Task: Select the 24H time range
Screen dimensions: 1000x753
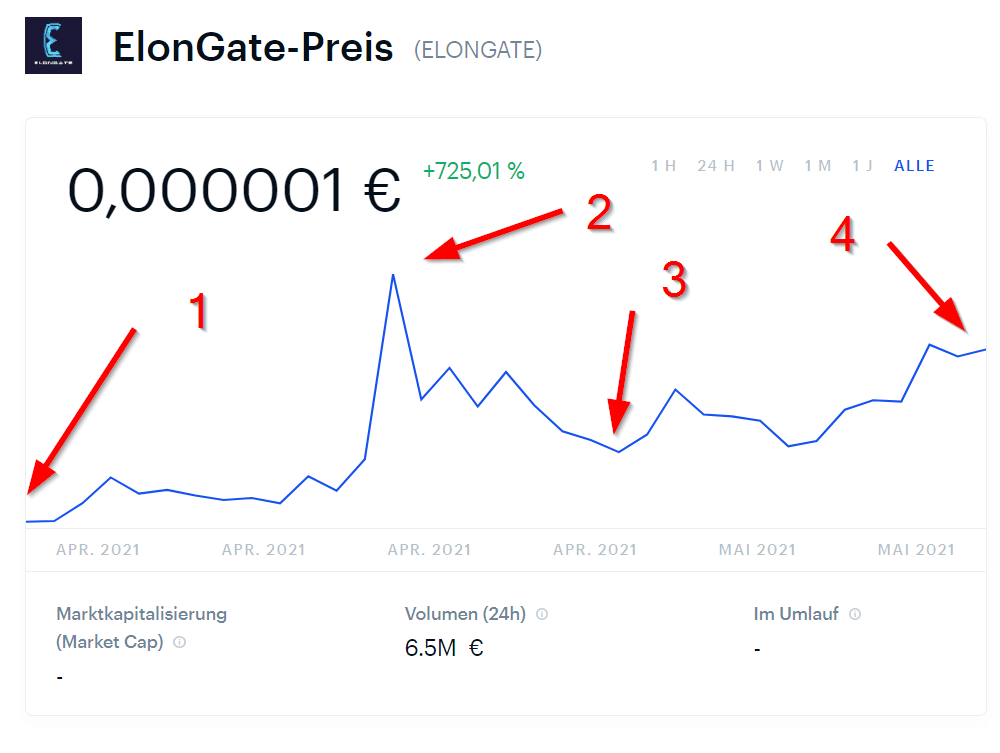Action: pos(716,166)
